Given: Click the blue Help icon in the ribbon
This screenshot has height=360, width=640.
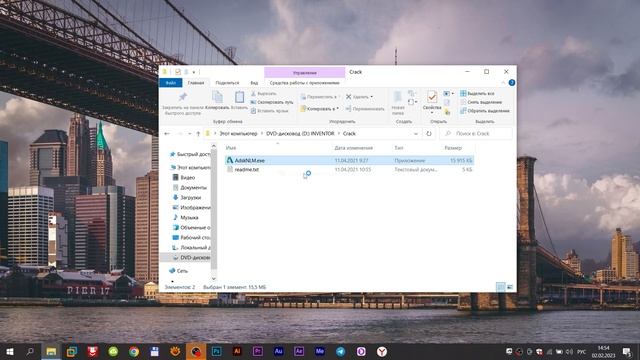Looking at the screenshot, I should [x=511, y=83].
